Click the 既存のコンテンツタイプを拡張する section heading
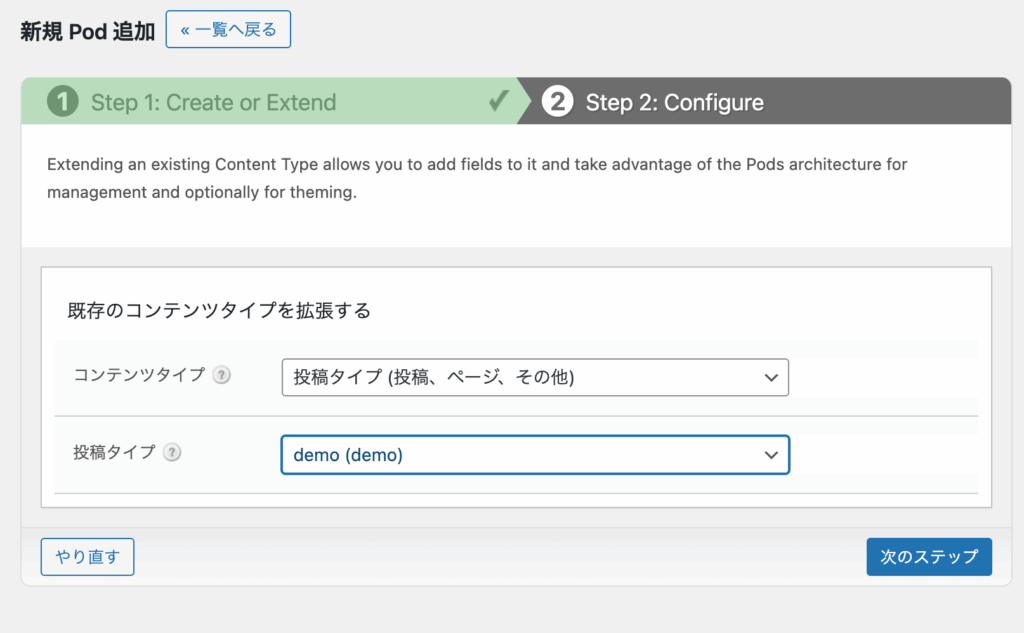 pyautogui.click(x=219, y=311)
